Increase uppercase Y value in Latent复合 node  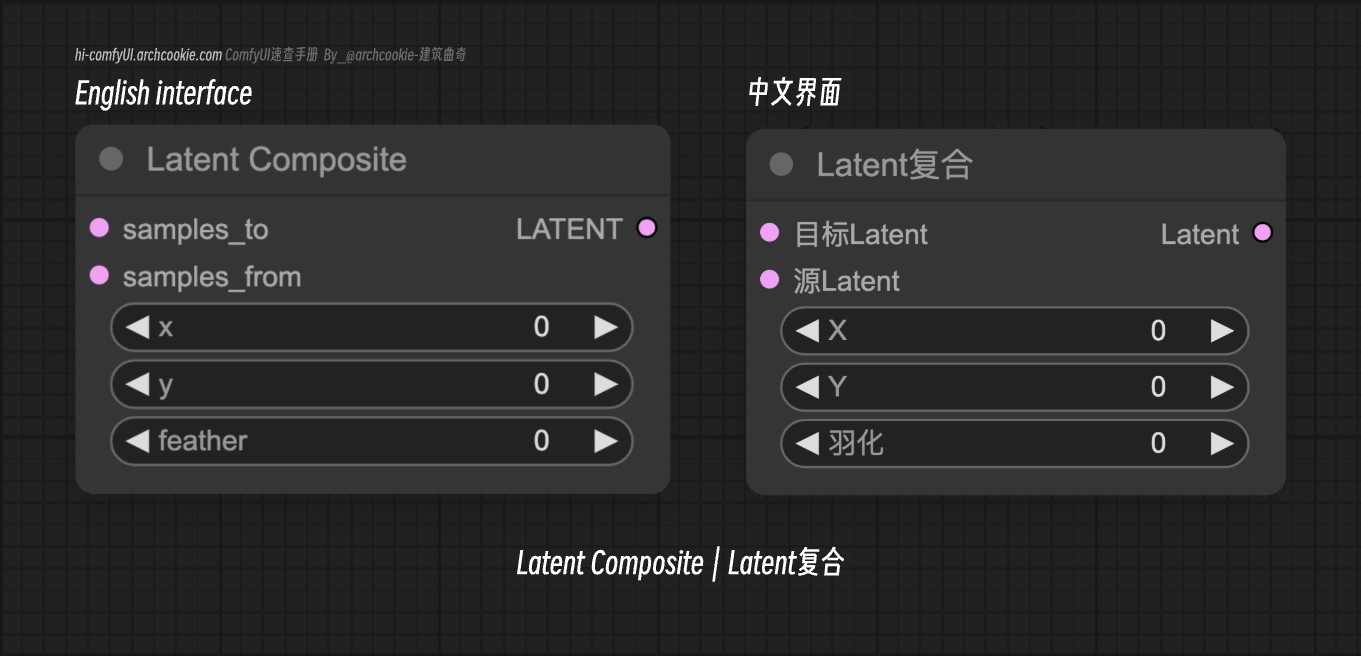point(1221,387)
